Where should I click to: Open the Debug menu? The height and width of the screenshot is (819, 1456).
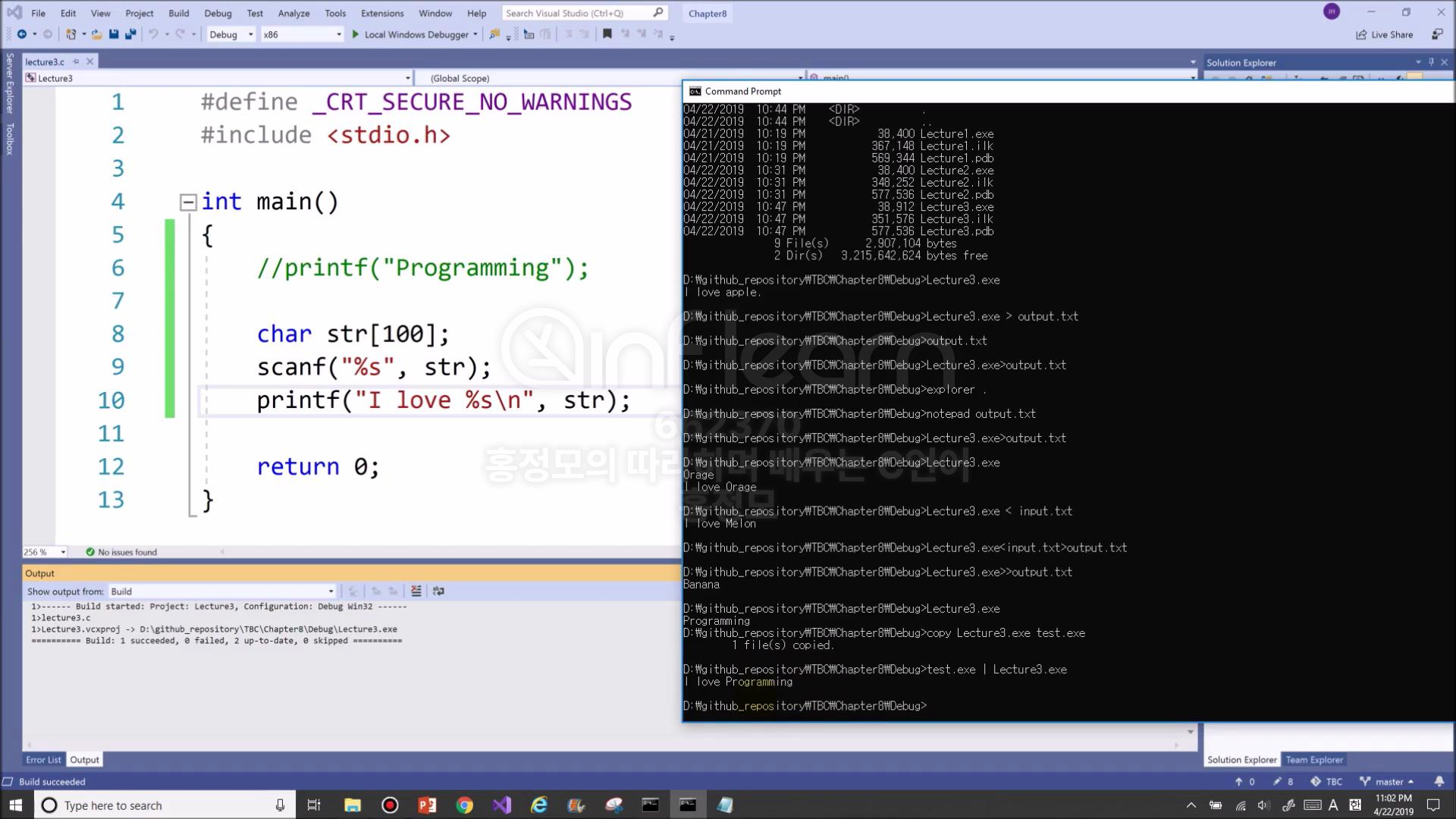218,13
